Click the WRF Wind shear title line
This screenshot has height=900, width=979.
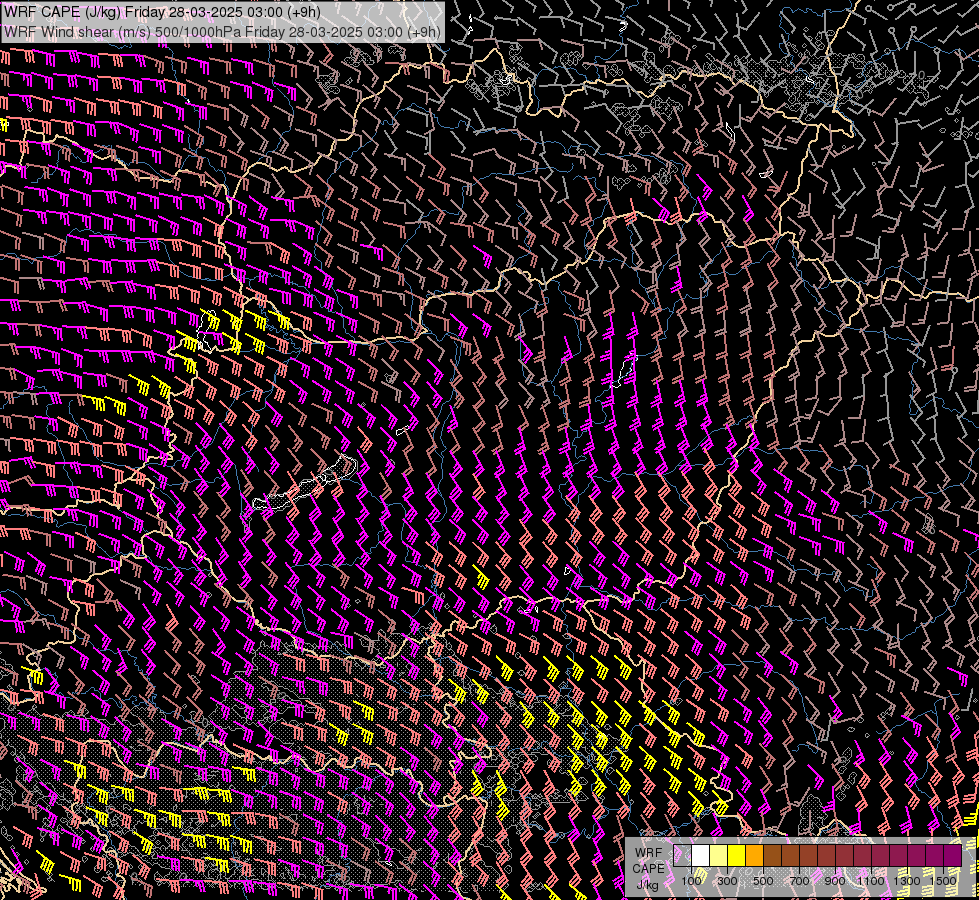click(222, 32)
